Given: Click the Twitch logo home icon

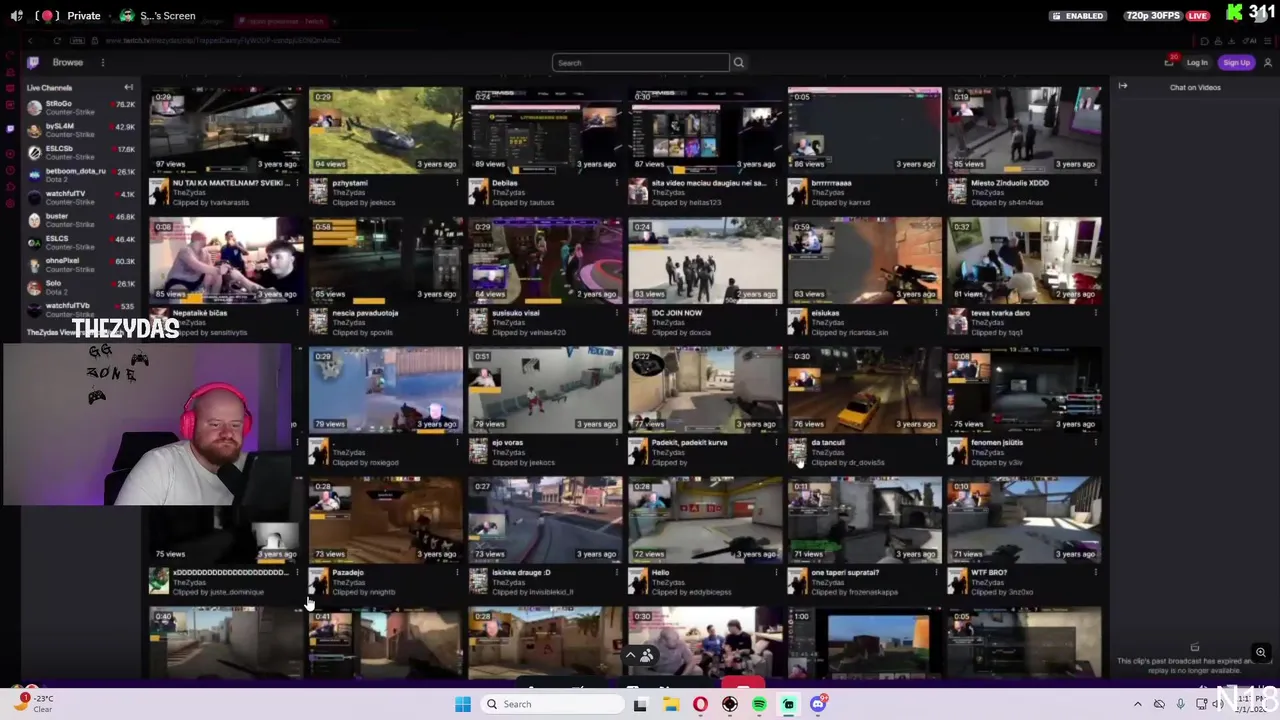Looking at the screenshot, I should [x=33, y=62].
